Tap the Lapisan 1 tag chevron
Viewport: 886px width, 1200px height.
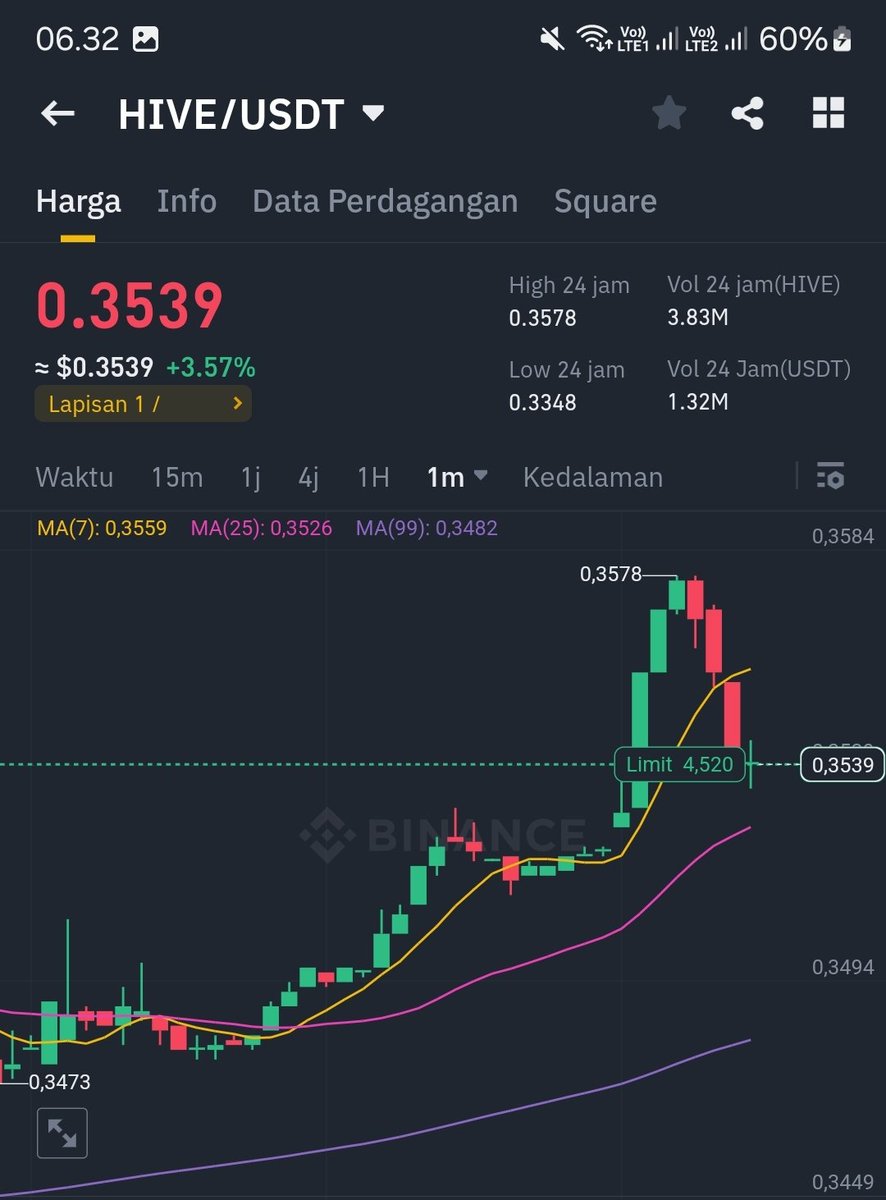click(x=237, y=404)
